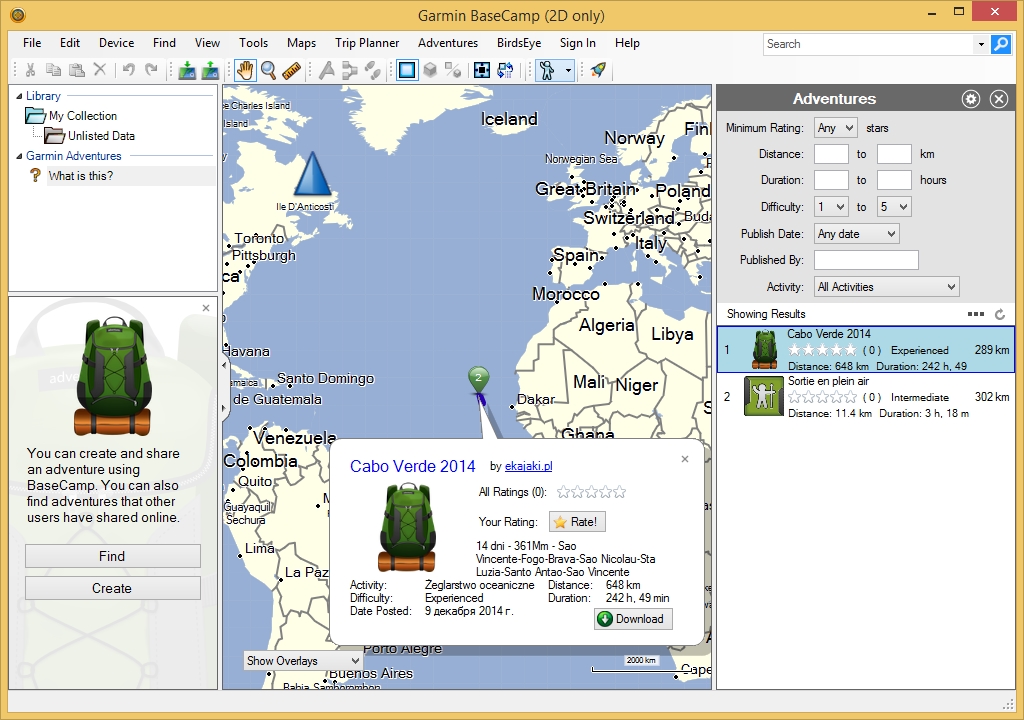This screenshot has width=1024, height=720.
Task: Click the search magnifier button
Action: pyautogui.click(x=1000, y=44)
